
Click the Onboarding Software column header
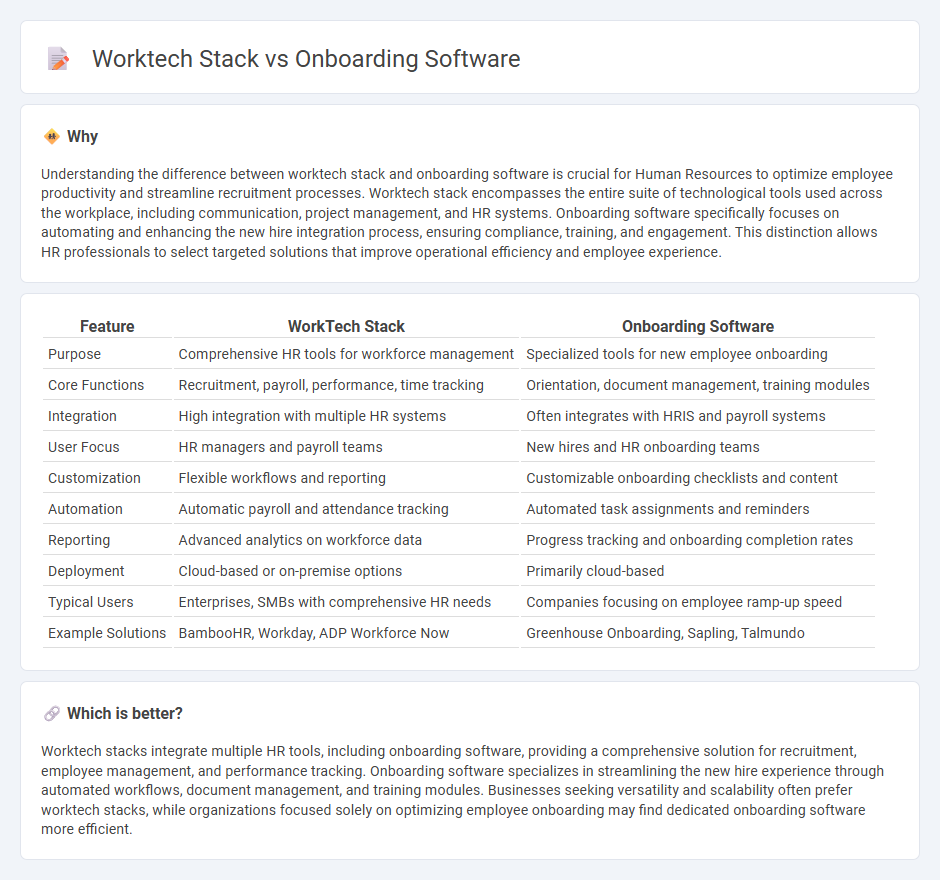(698, 326)
